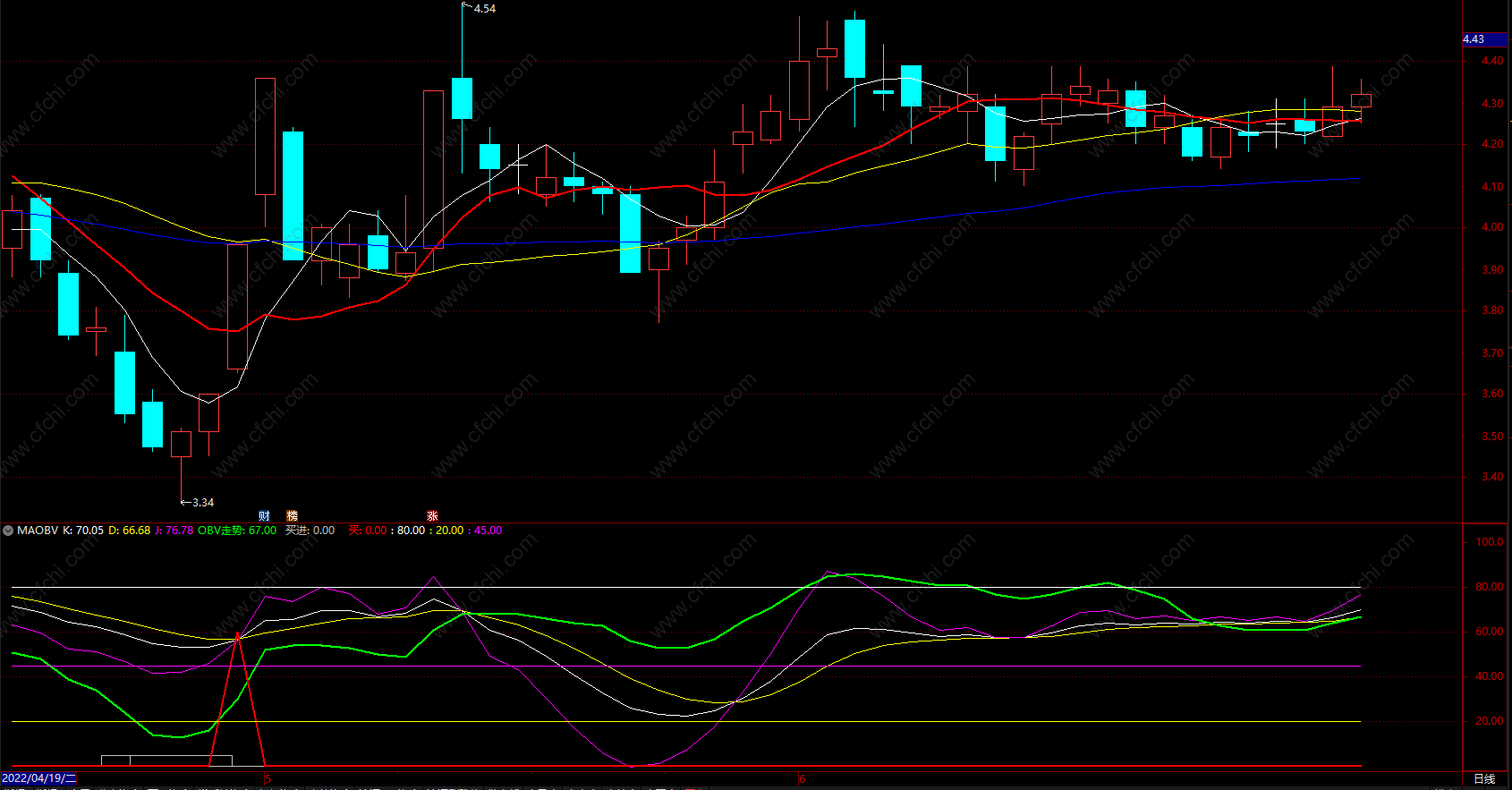Click the 财 finance info marker
The width and height of the screenshot is (1512, 790).
tap(264, 516)
